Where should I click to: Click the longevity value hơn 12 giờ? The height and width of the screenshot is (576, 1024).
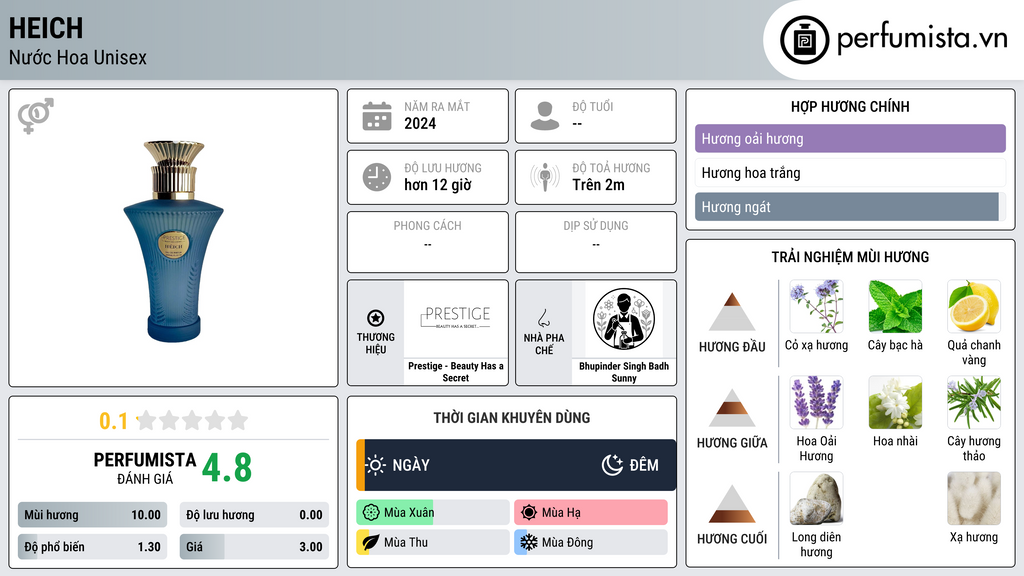[438, 185]
